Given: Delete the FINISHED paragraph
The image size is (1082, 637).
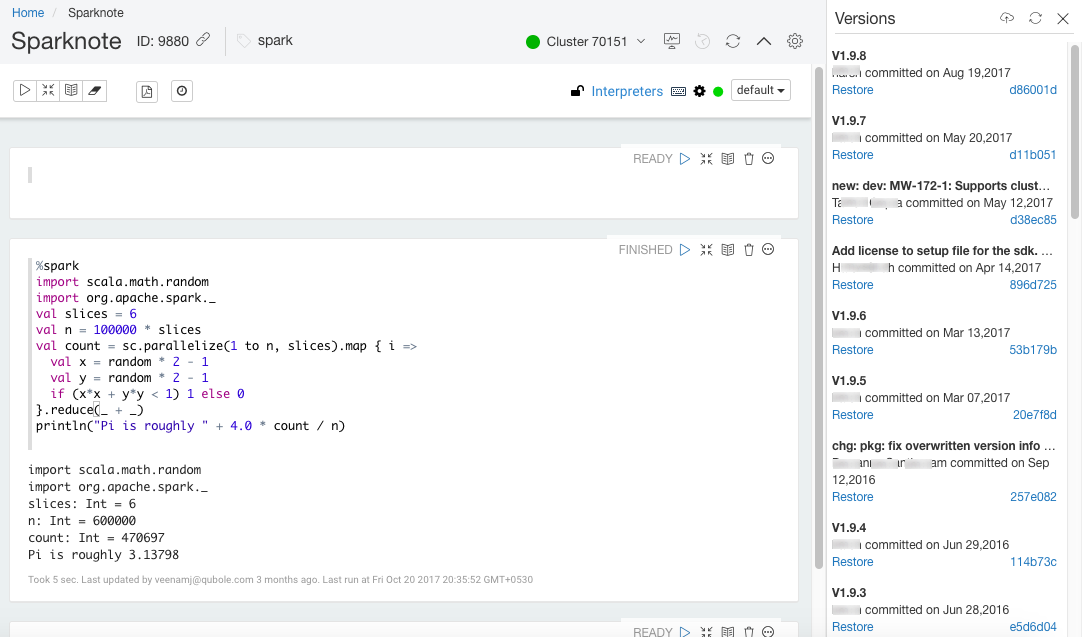Looking at the screenshot, I should 749,250.
